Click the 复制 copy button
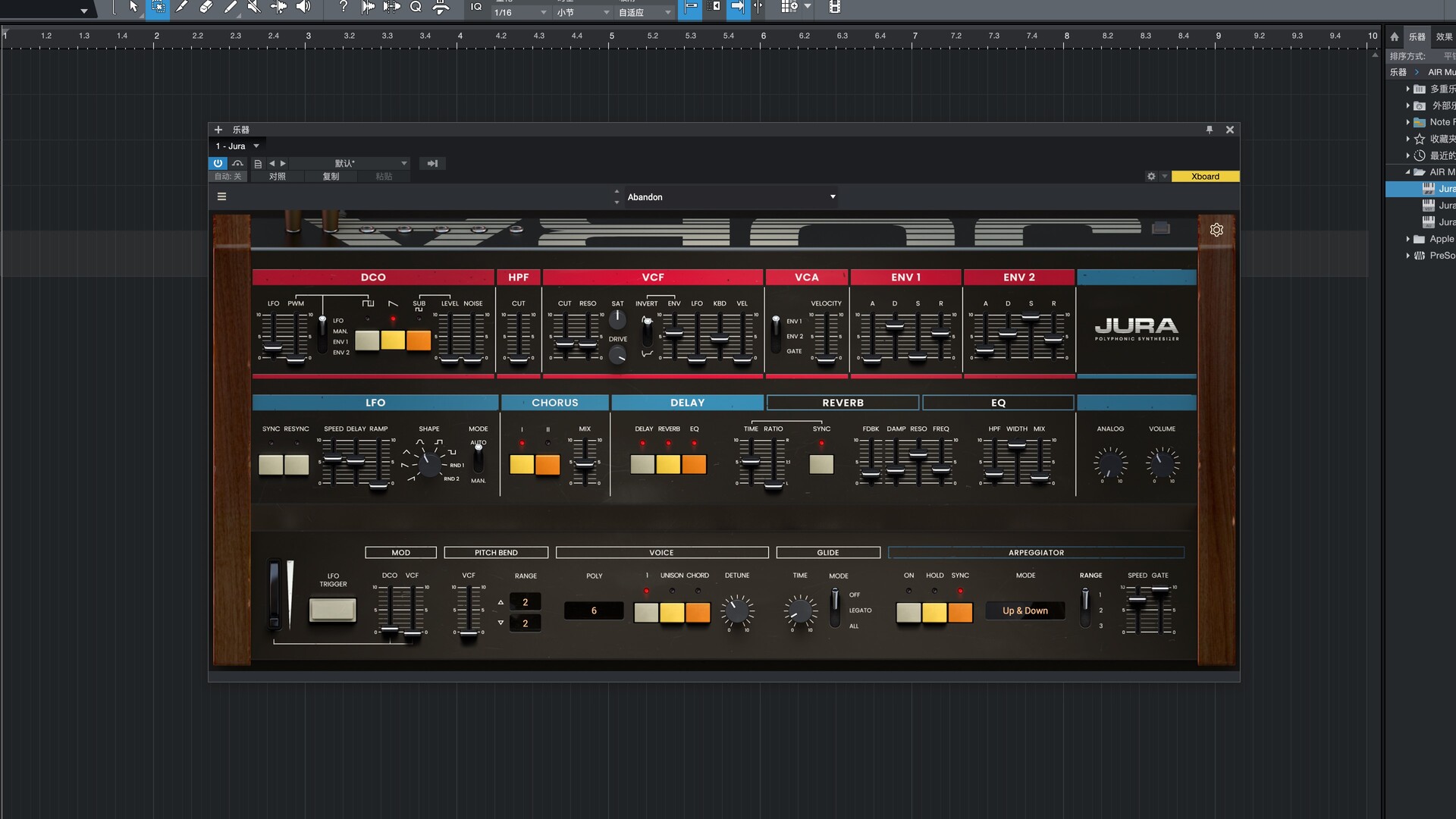 (x=331, y=177)
